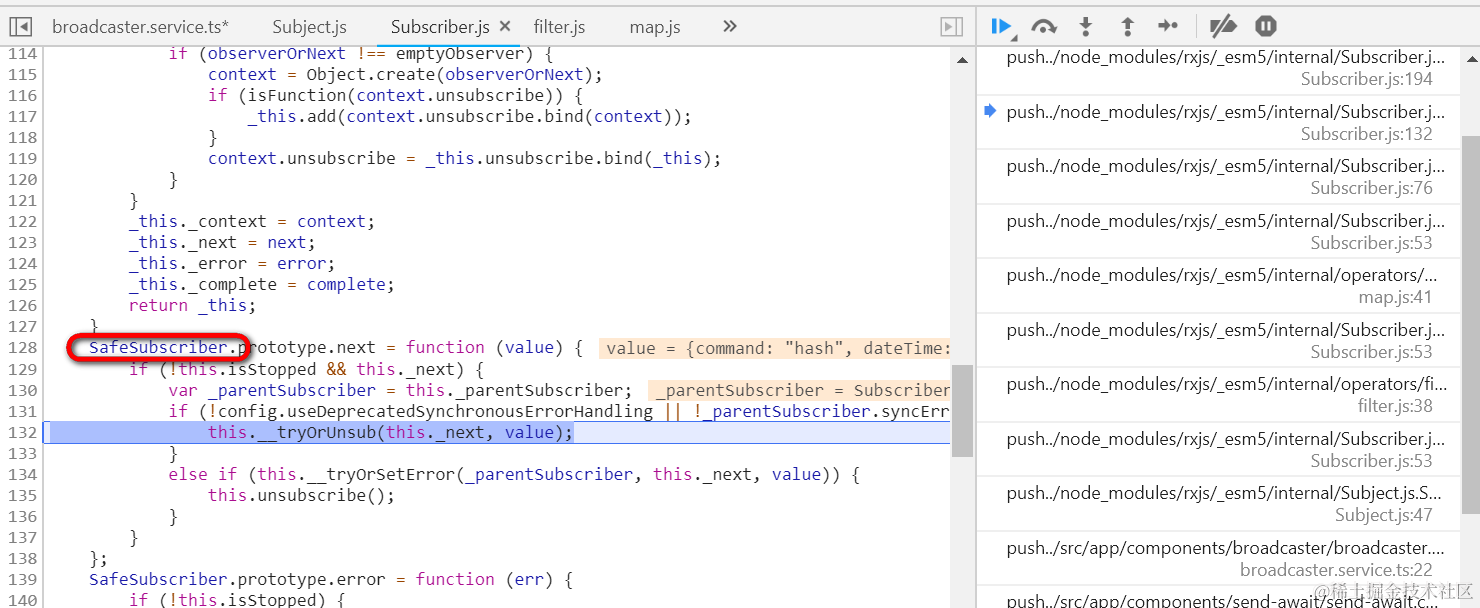
Task: Show more open file tabs
Action: (730, 27)
